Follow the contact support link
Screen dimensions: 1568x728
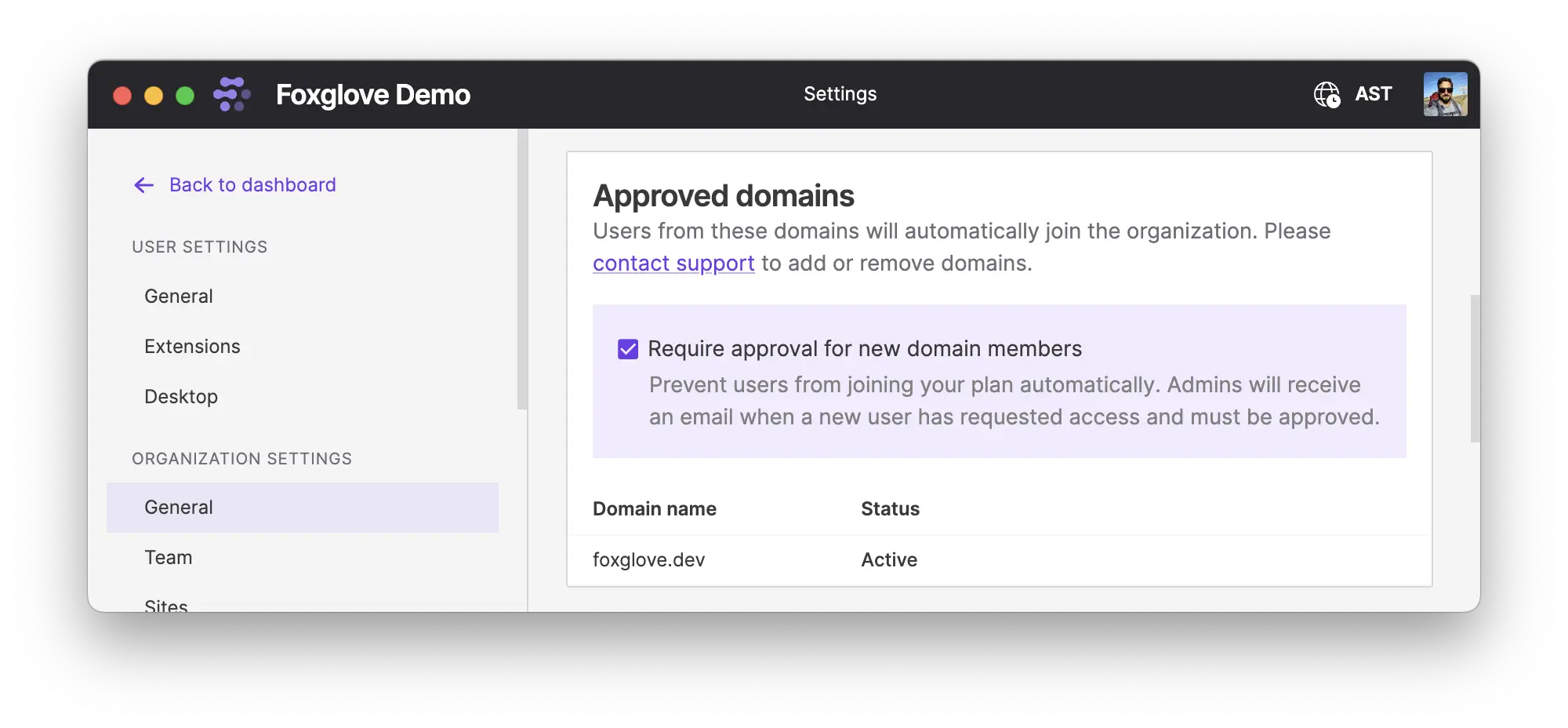point(673,264)
